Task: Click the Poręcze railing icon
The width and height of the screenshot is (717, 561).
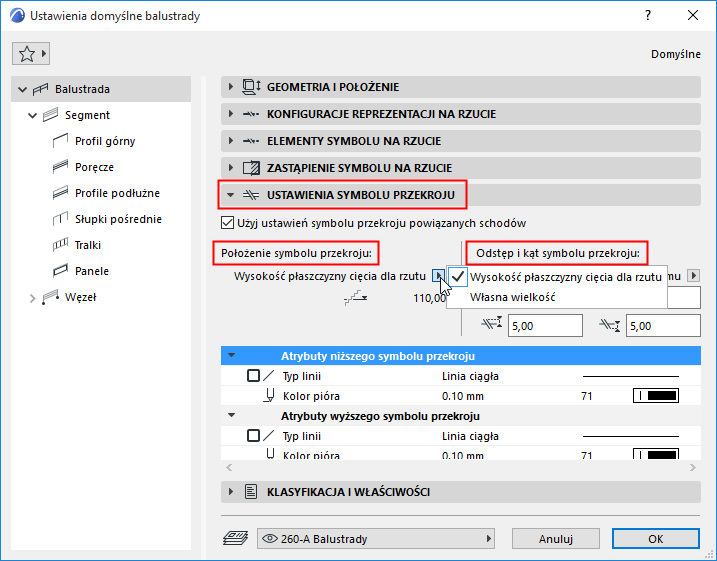Action: click(x=60, y=167)
